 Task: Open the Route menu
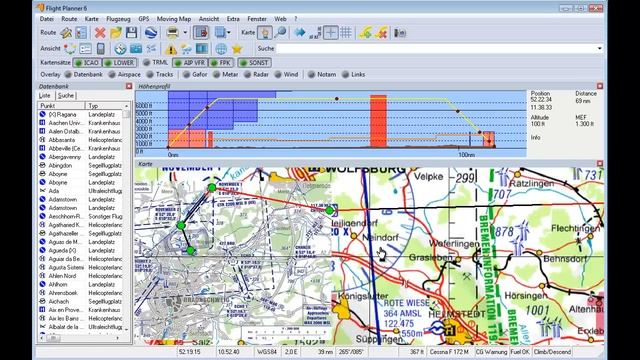pos(69,19)
